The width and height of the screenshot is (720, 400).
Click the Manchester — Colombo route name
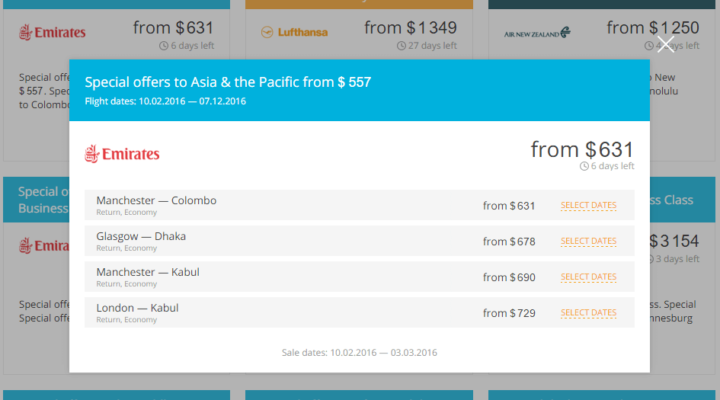[156, 201]
